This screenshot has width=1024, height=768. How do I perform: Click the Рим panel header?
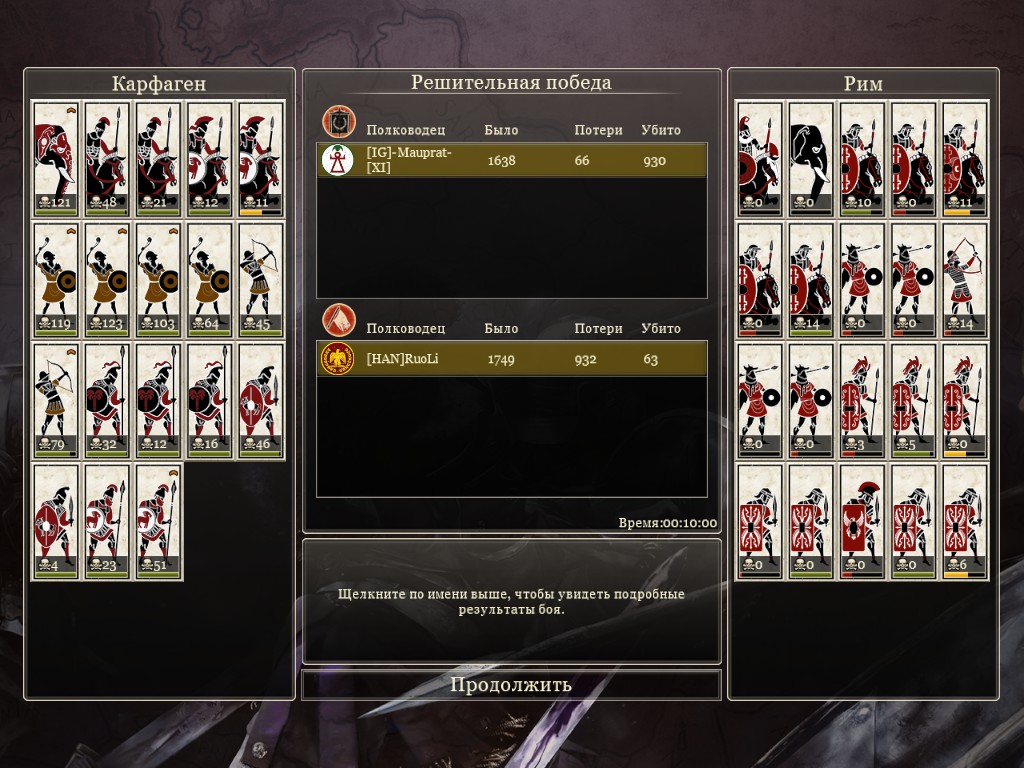[863, 84]
